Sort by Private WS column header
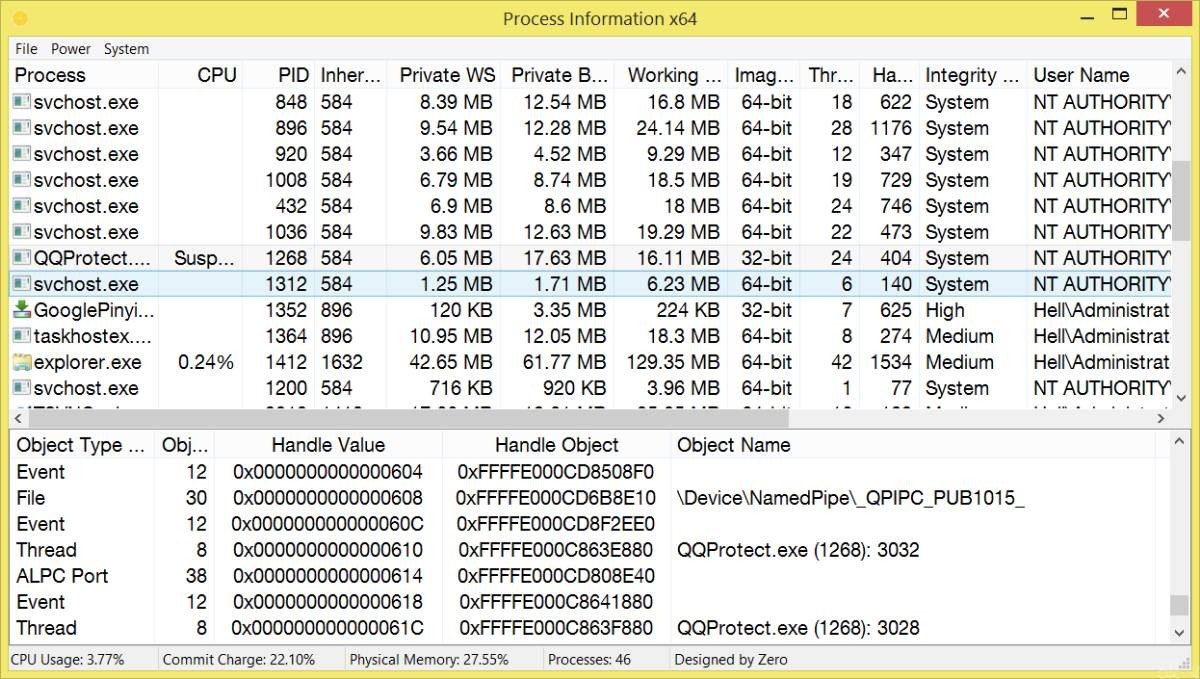 [x=447, y=75]
